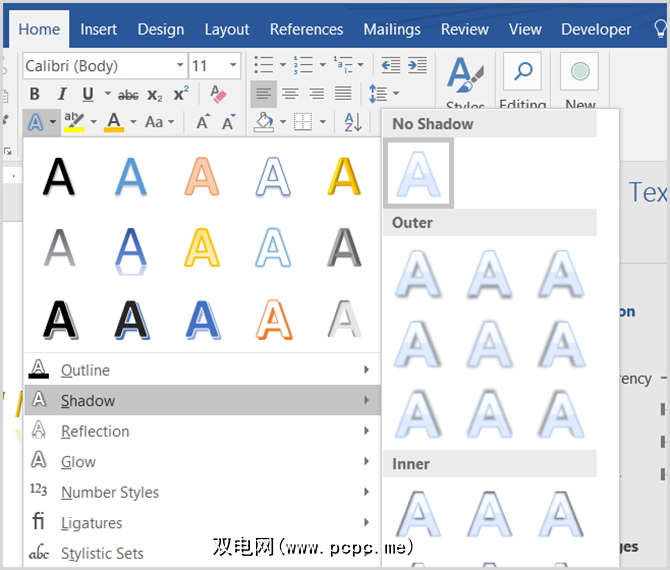Open the Outline menu option
The height and width of the screenshot is (570, 670).
85,370
